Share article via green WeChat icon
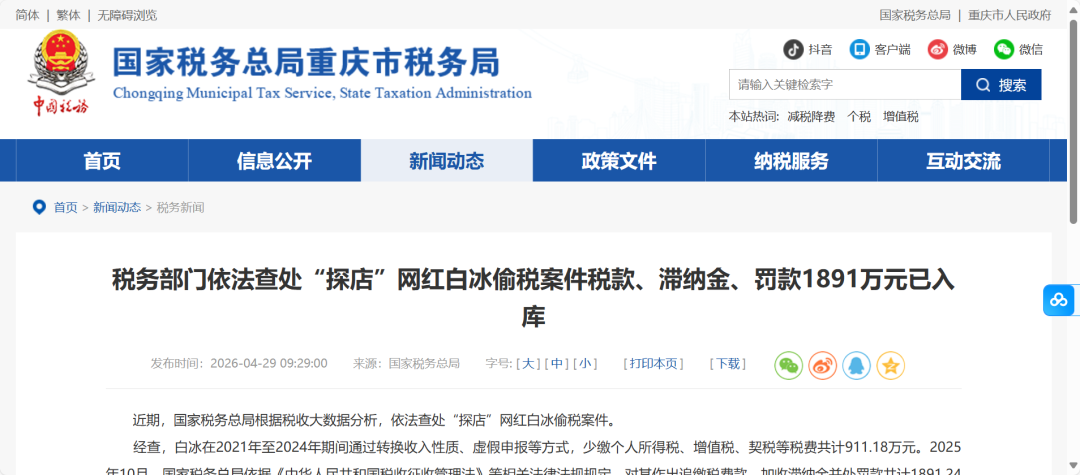 point(789,366)
